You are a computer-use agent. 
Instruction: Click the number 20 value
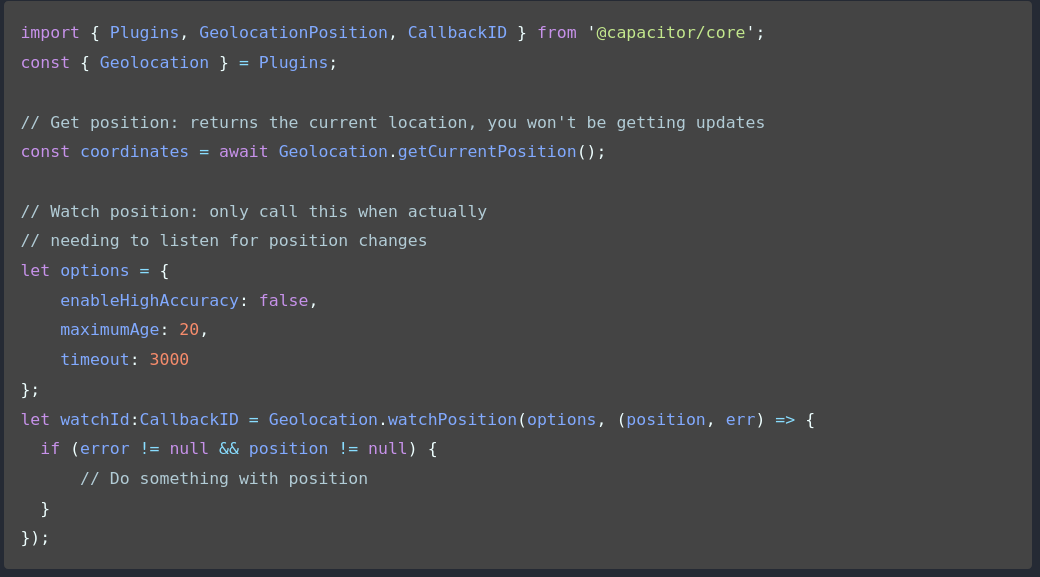click(x=189, y=330)
